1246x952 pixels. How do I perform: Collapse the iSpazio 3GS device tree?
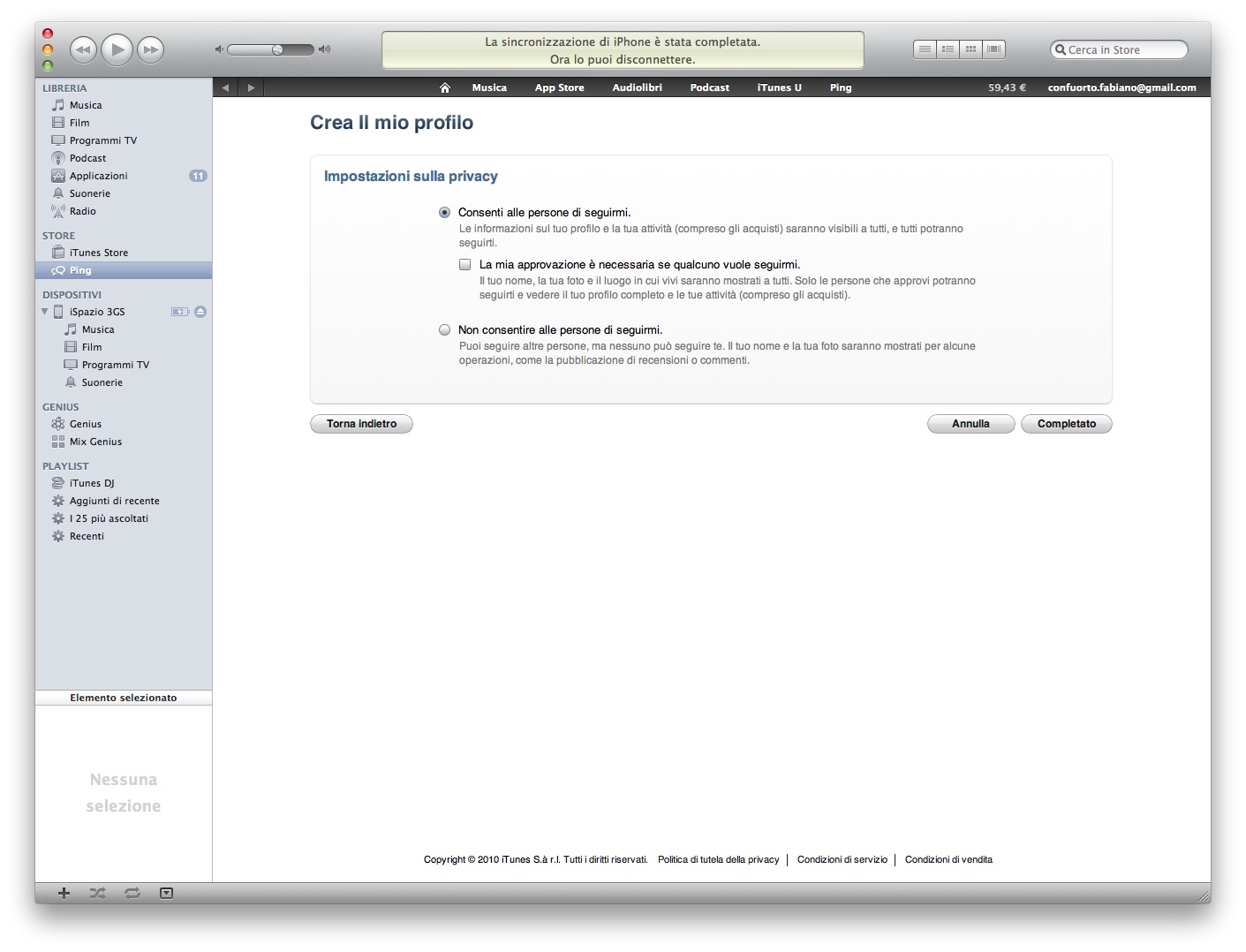point(45,312)
